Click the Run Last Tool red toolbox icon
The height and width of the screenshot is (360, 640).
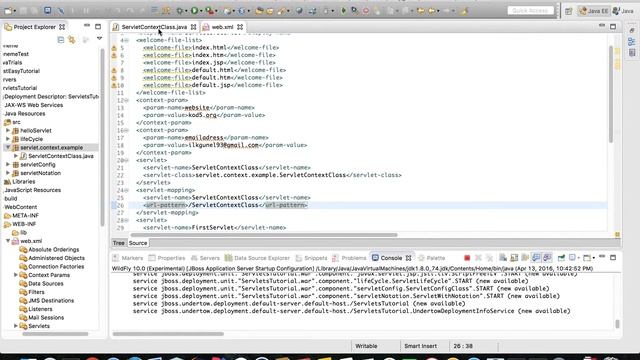pos(209,11)
